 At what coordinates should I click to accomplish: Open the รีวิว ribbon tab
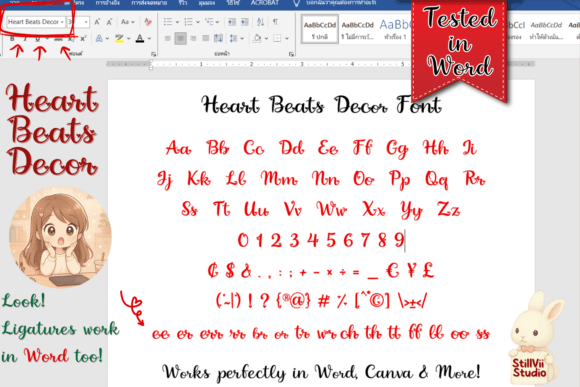tap(183, 3)
